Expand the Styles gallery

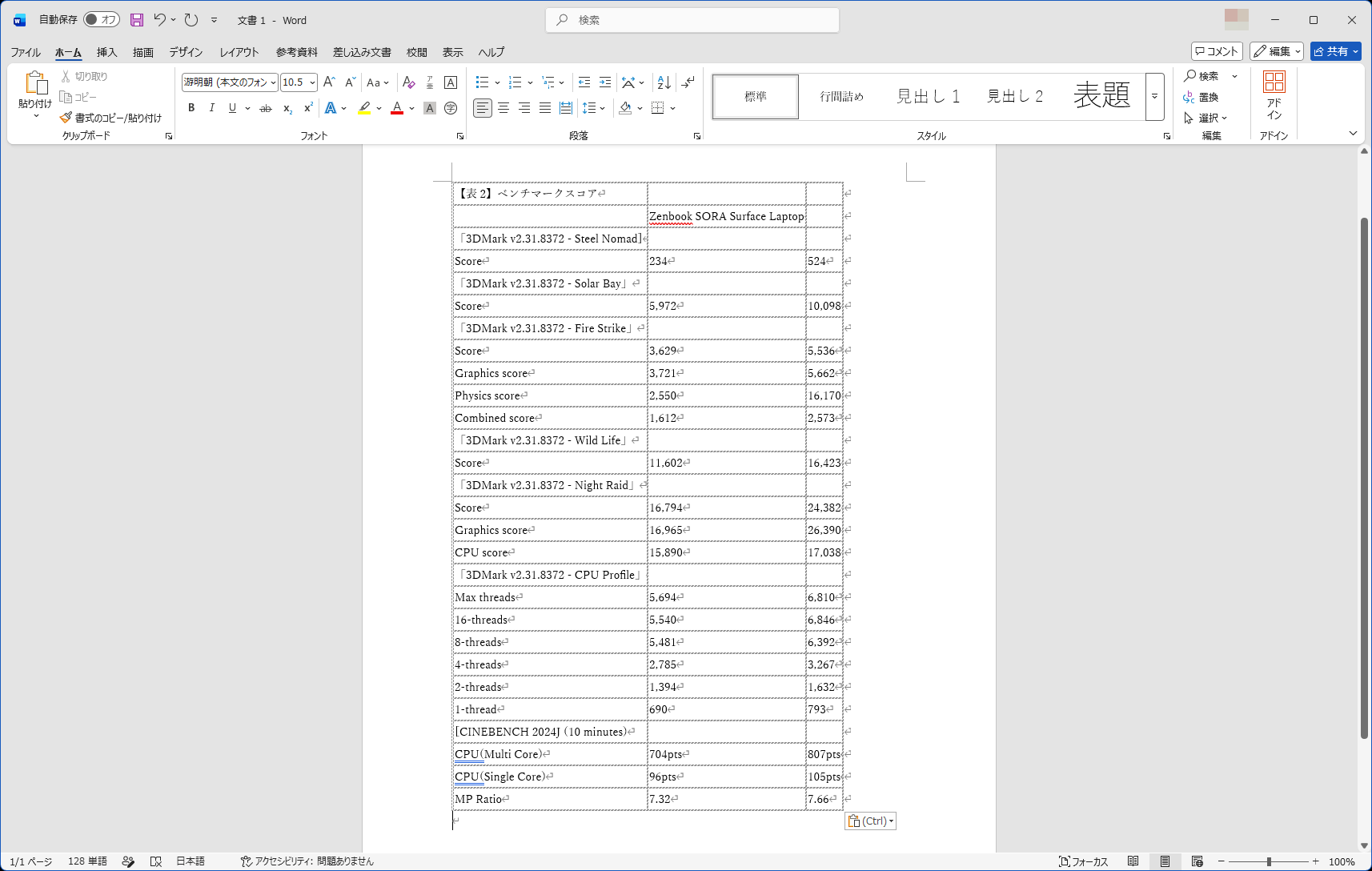pyautogui.click(x=1154, y=96)
